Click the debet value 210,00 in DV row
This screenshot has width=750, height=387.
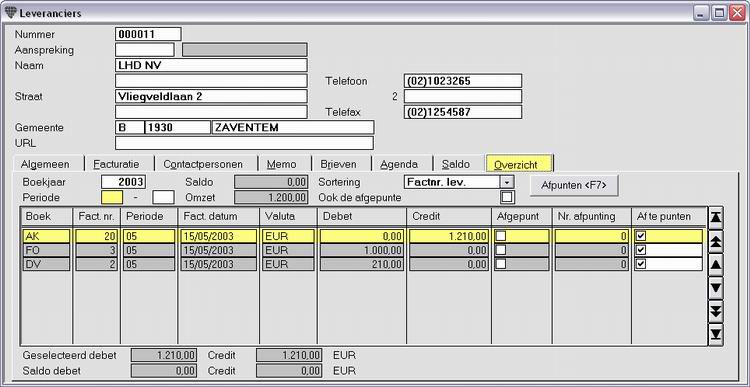coord(362,264)
